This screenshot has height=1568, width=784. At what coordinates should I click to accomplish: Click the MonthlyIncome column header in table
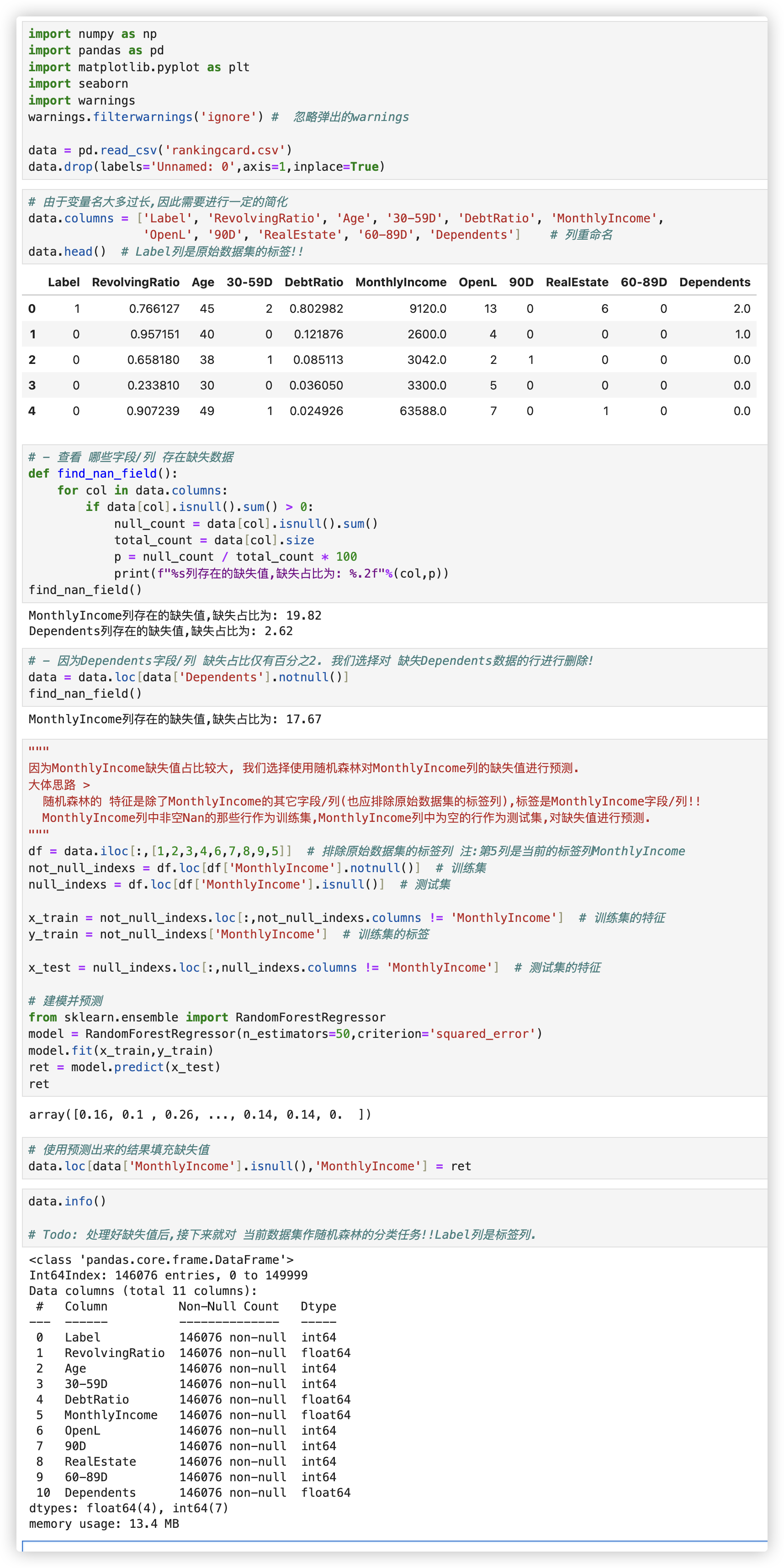tap(400, 283)
